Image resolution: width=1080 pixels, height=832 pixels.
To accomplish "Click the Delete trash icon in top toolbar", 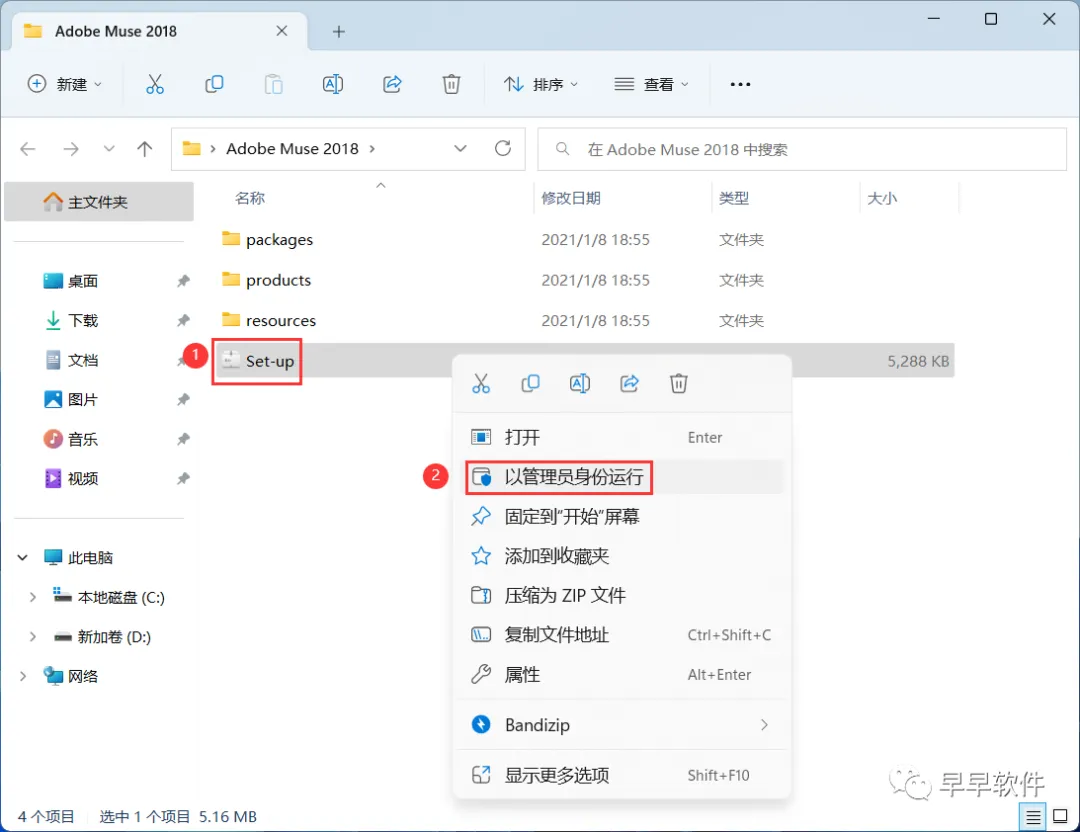I will (451, 84).
